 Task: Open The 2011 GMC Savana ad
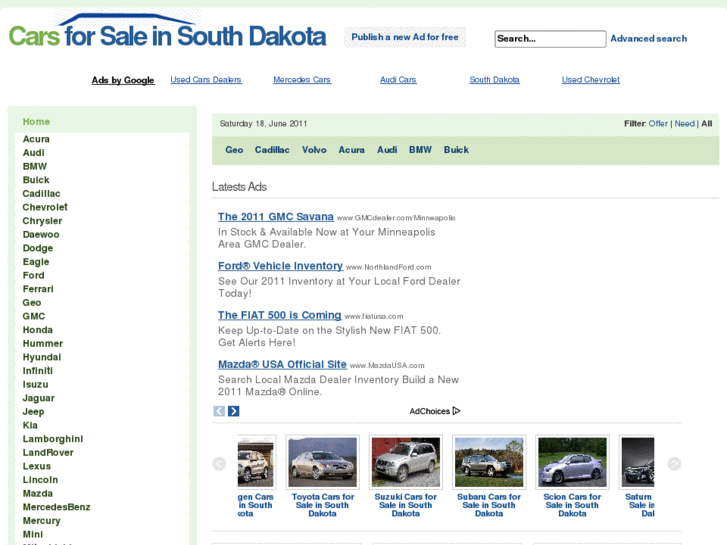276,217
